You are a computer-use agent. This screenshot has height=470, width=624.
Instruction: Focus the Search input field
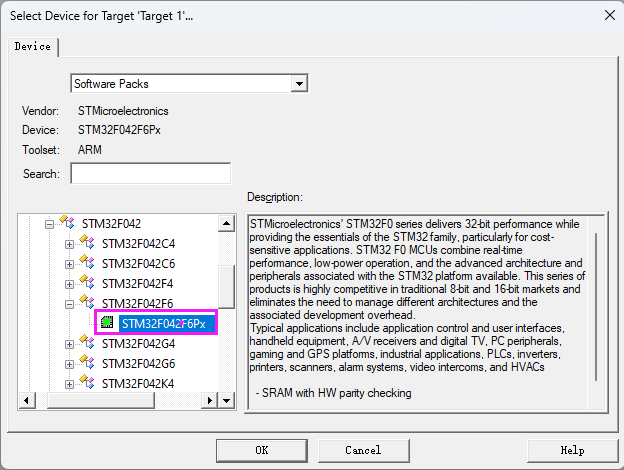coord(151,174)
